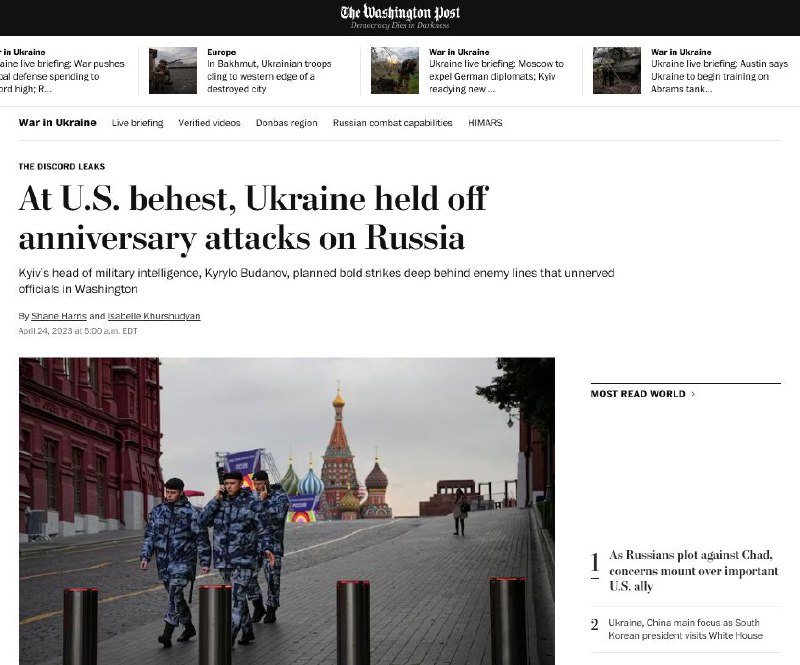Screen dimensions: 800x665
Task: Read most-read story about Russians and Chad
Action: (693, 570)
